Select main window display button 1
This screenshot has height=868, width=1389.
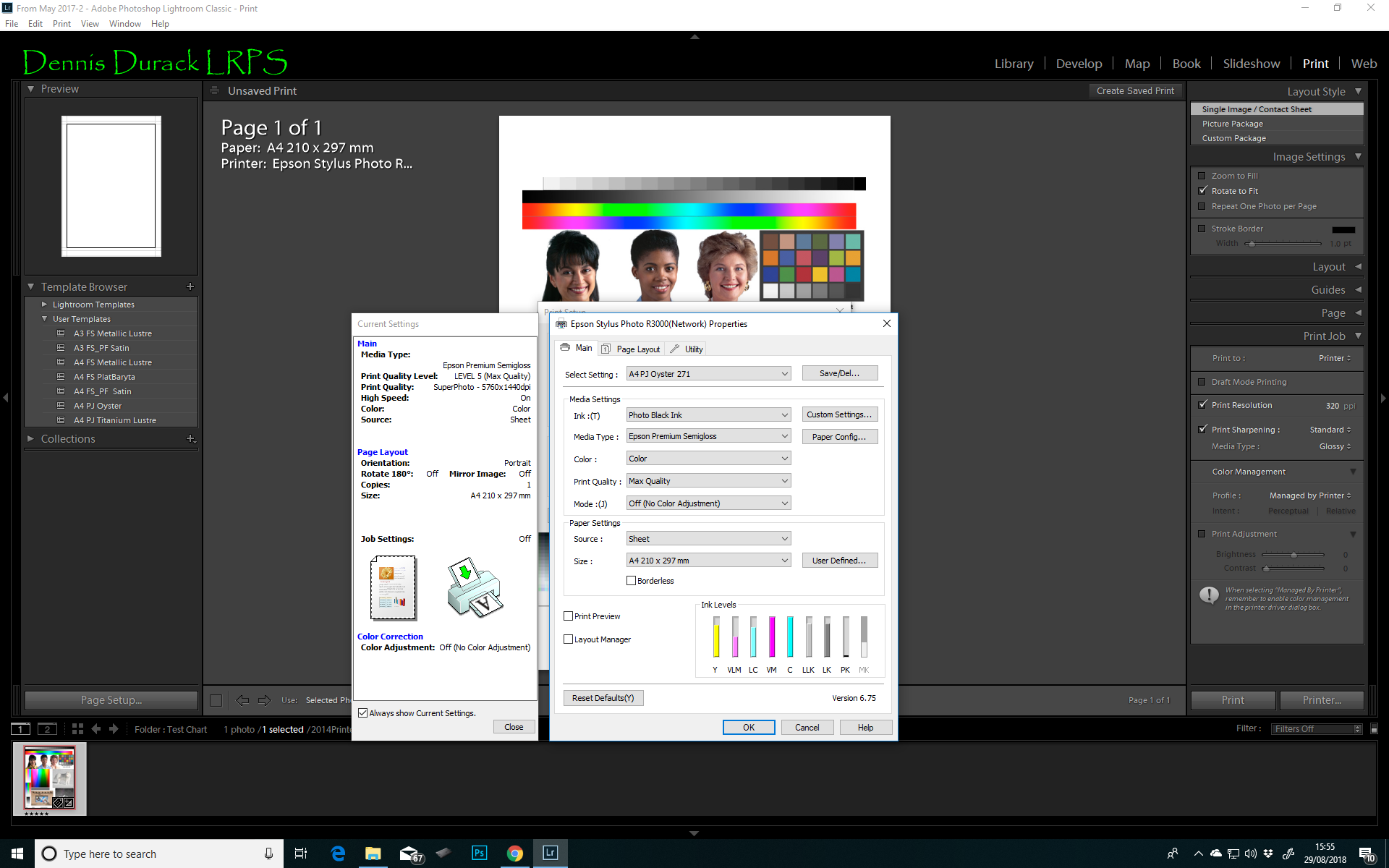point(21,729)
